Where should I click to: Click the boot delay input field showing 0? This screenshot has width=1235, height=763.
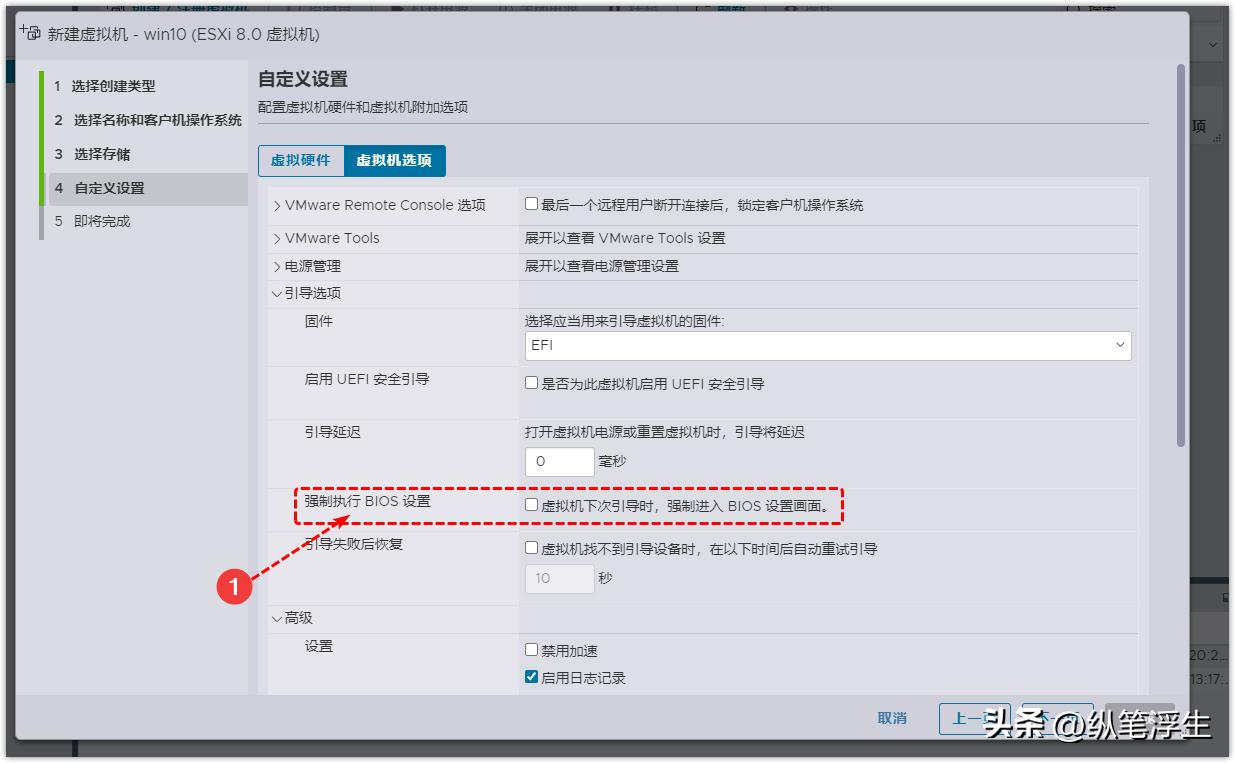pos(558,461)
